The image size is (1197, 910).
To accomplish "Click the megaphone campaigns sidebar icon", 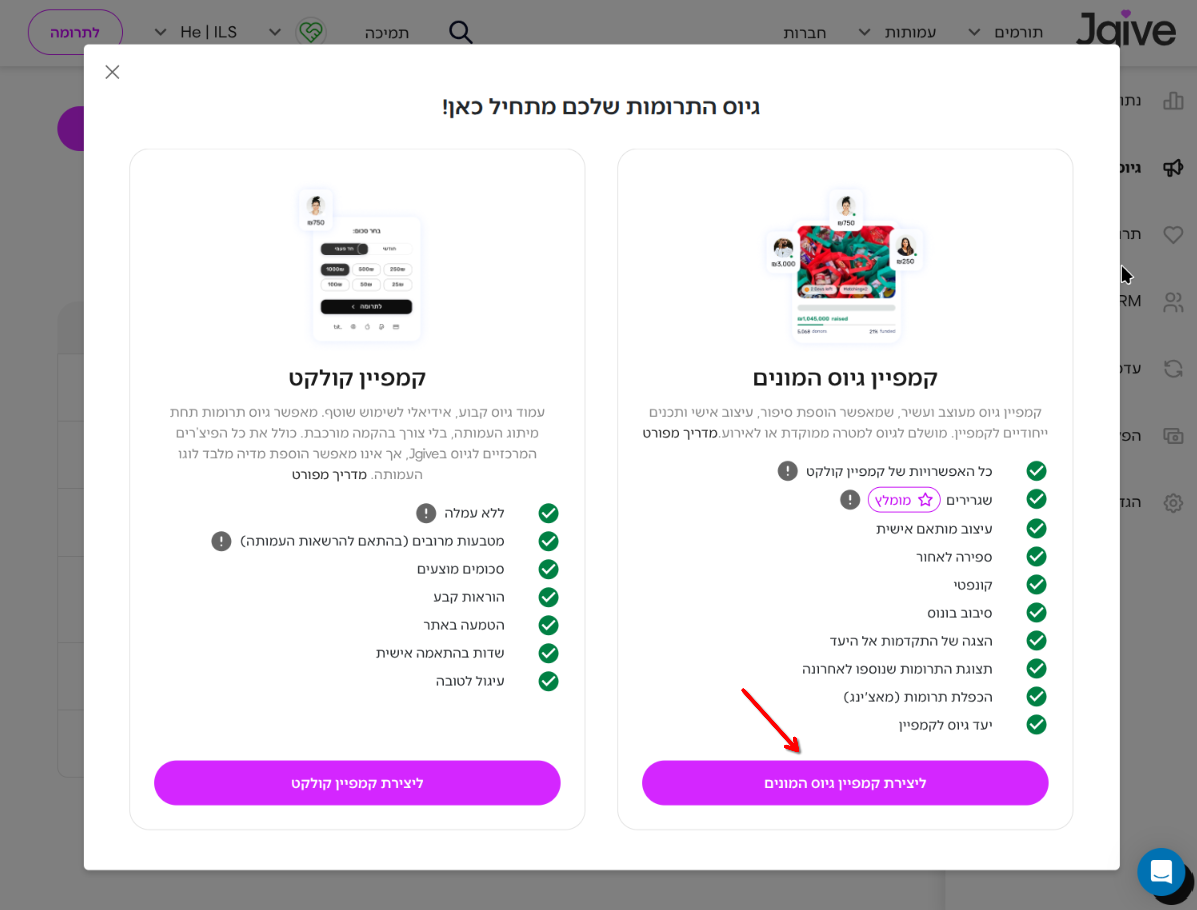I will (1173, 168).
